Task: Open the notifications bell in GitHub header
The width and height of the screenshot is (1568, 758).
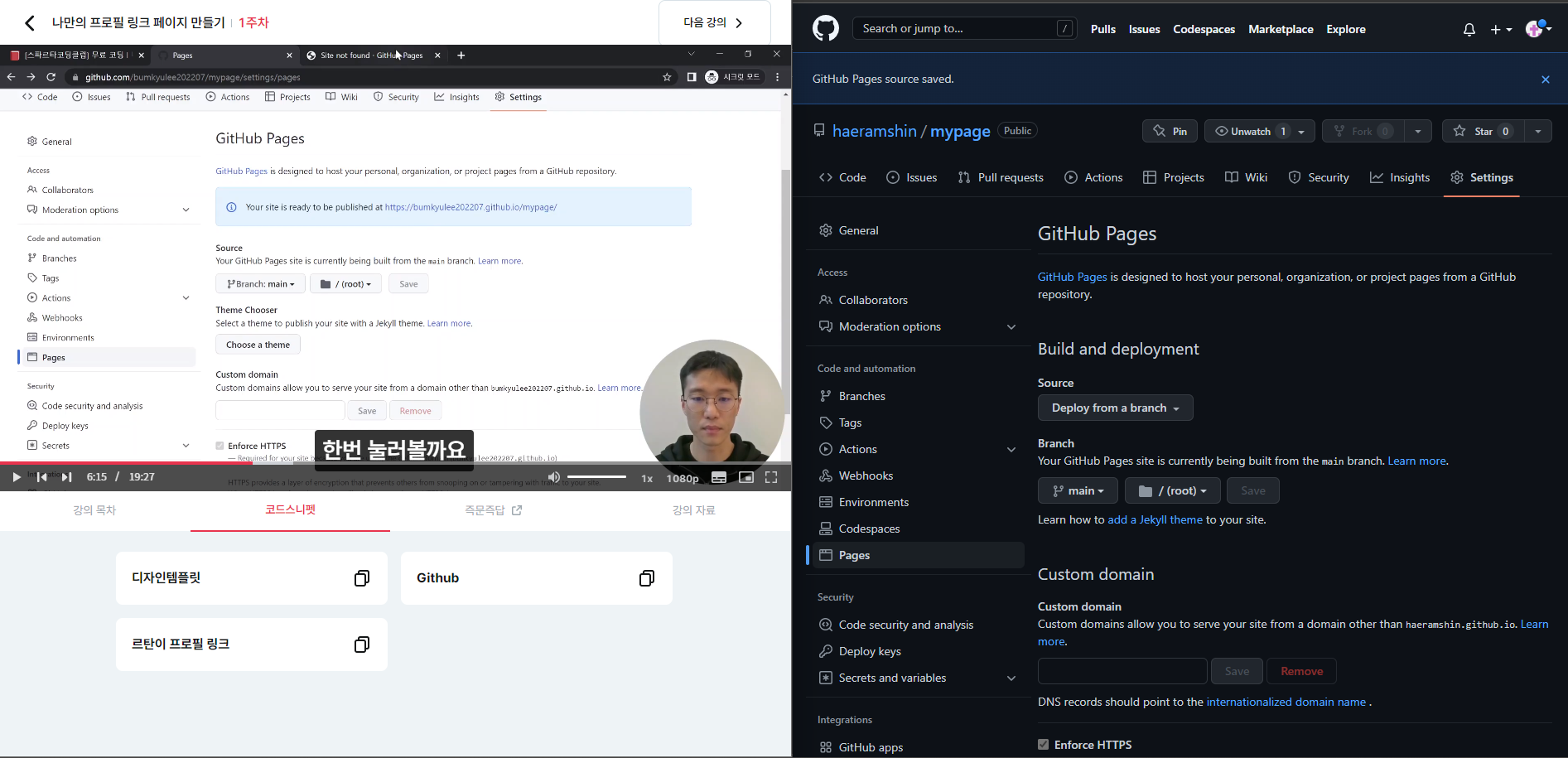Action: point(1469,30)
